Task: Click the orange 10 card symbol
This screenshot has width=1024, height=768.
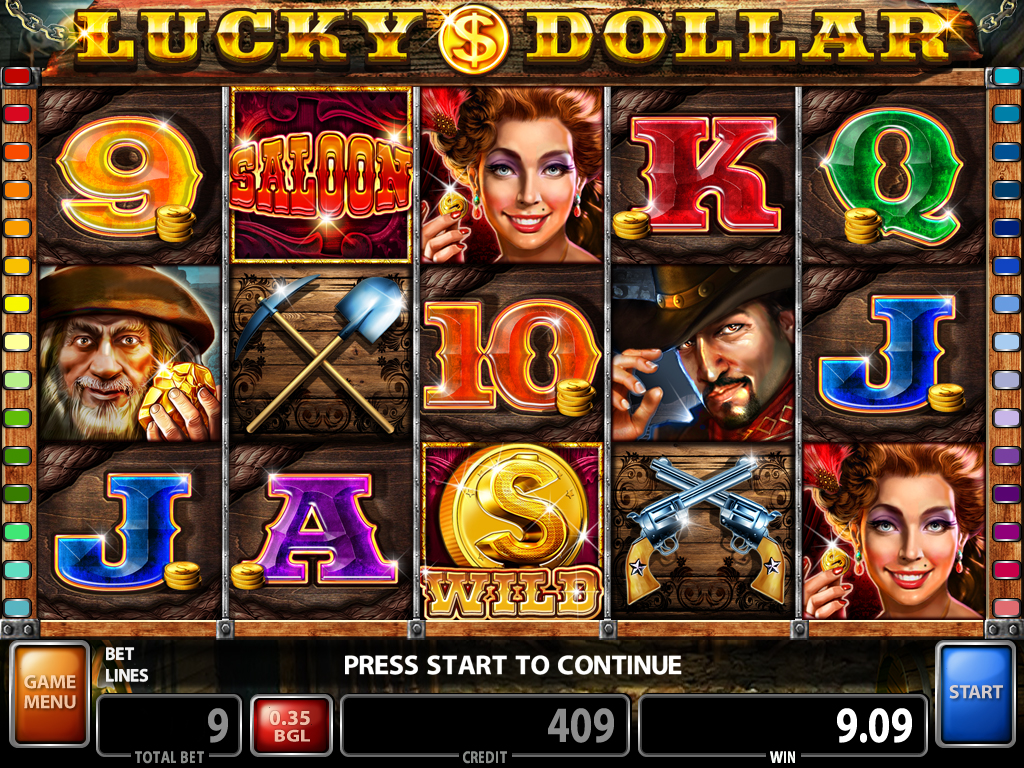Action: 512,353
